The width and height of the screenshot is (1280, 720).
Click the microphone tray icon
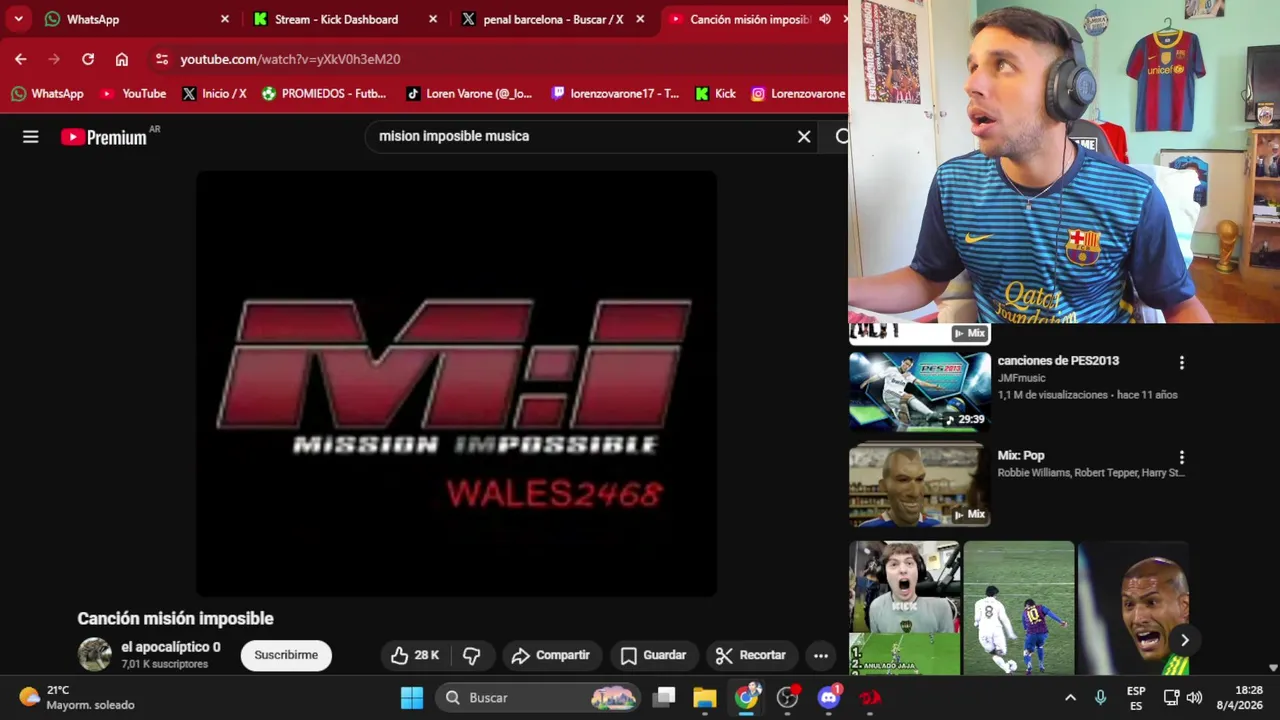pos(1100,698)
